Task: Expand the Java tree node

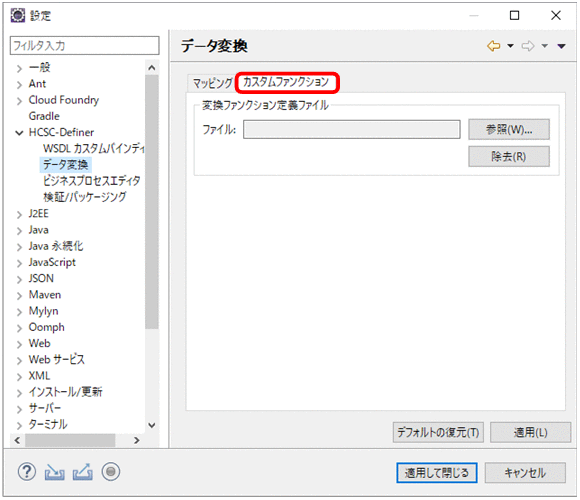Action: 19,231
